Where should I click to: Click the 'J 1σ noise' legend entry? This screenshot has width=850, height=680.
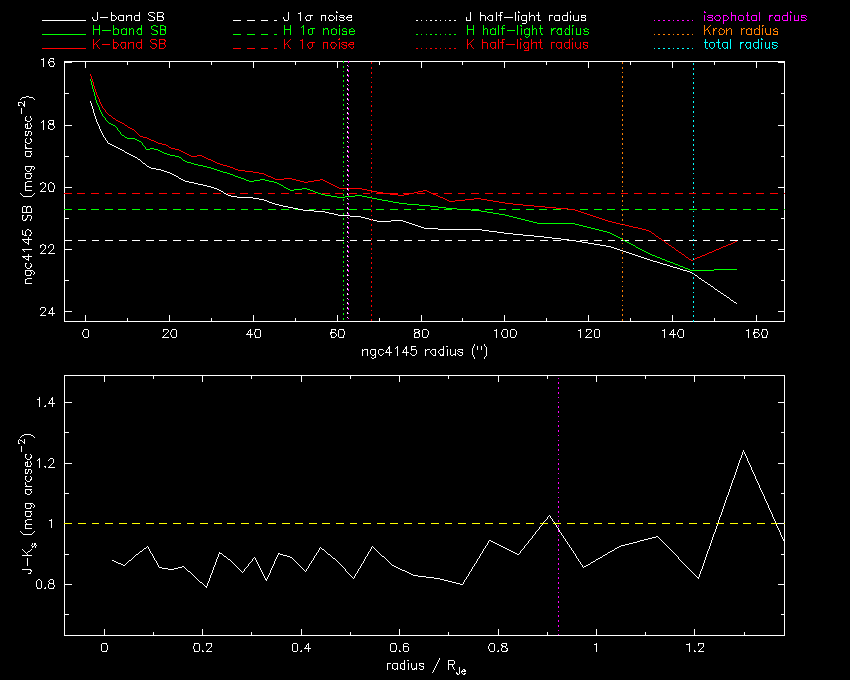click(318, 18)
